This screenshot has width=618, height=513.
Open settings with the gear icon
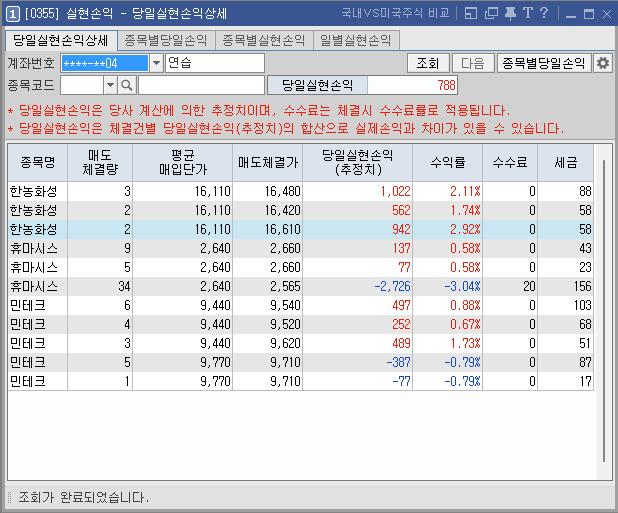(x=603, y=63)
